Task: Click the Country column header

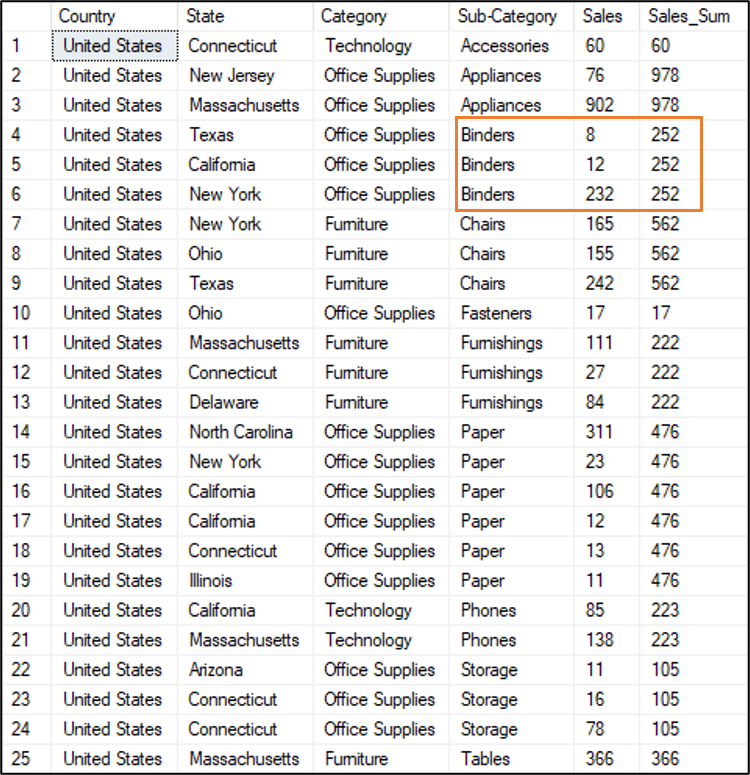Action: coord(87,16)
